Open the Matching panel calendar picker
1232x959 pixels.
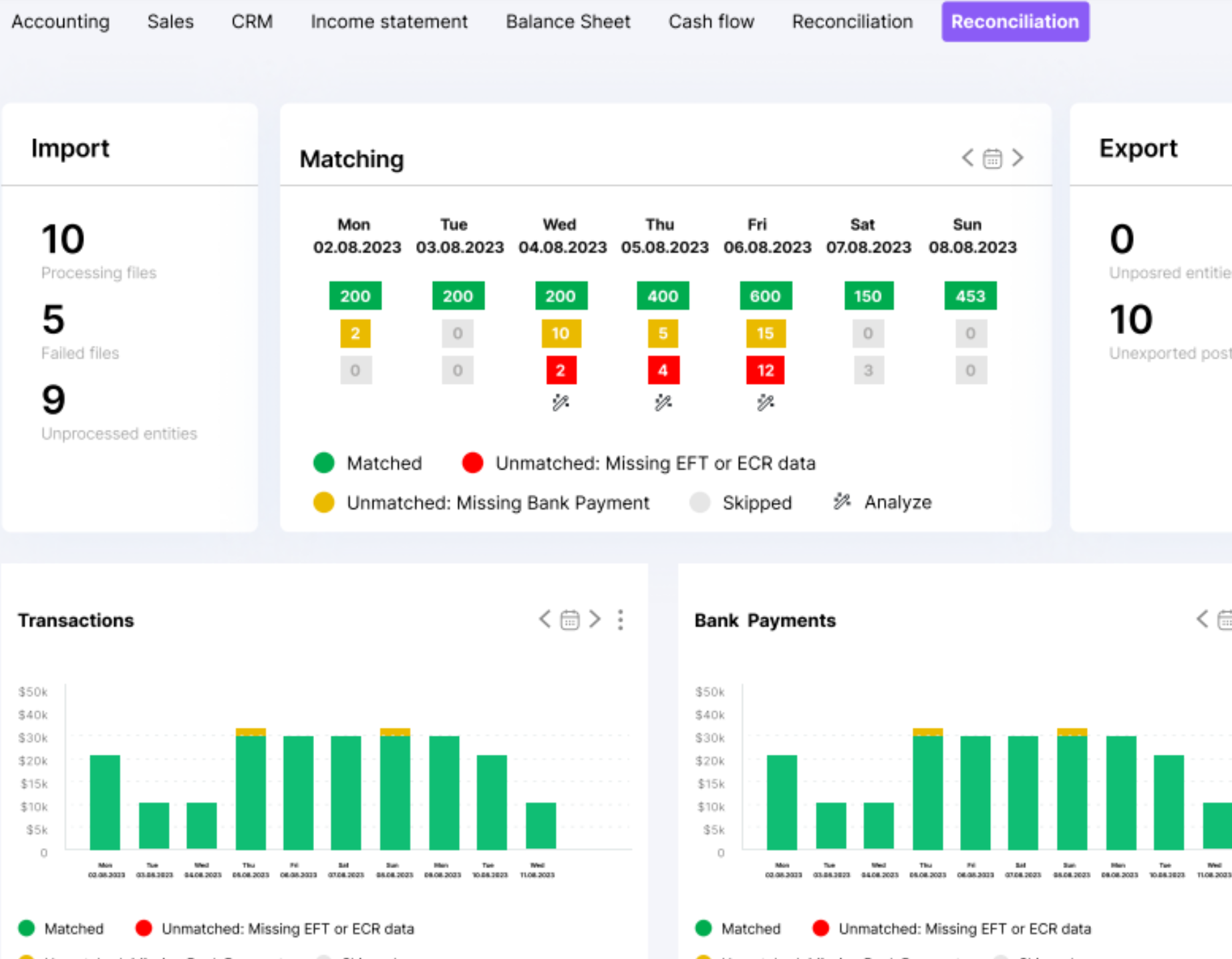click(992, 158)
